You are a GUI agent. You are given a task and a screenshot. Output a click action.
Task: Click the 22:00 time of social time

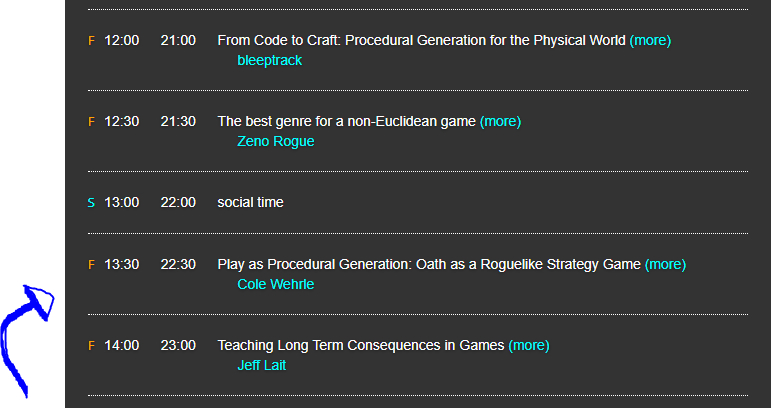click(178, 203)
